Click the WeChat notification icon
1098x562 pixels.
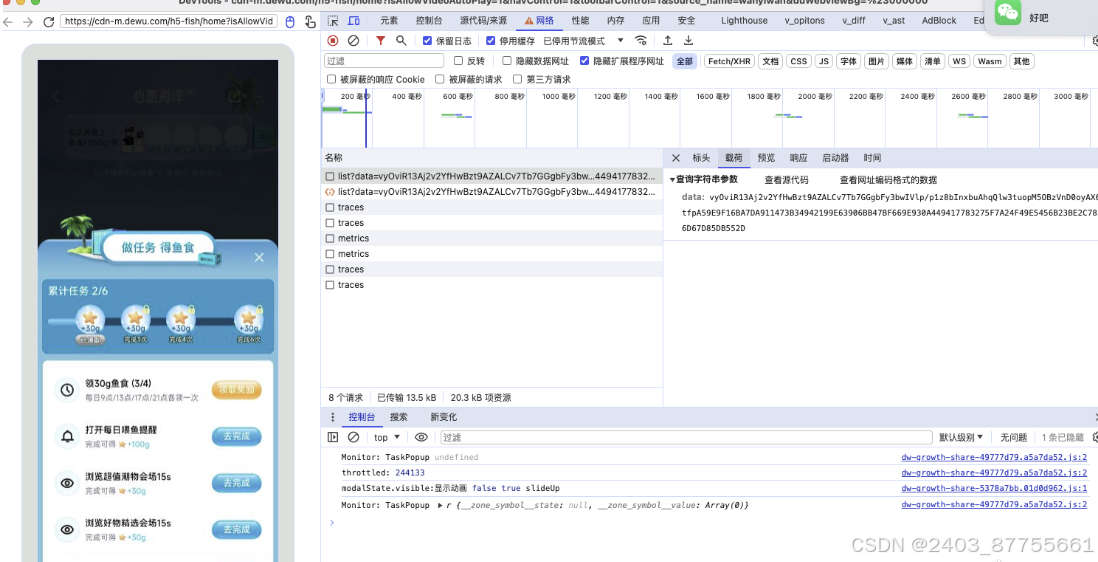click(1008, 12)
